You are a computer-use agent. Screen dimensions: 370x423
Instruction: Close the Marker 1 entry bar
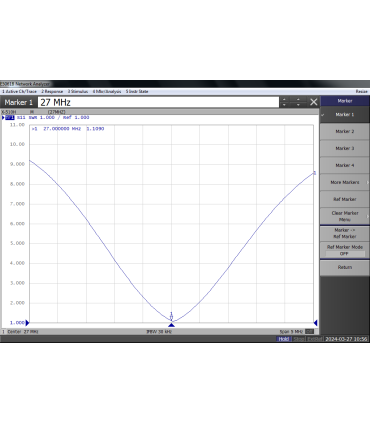(313, 102)
